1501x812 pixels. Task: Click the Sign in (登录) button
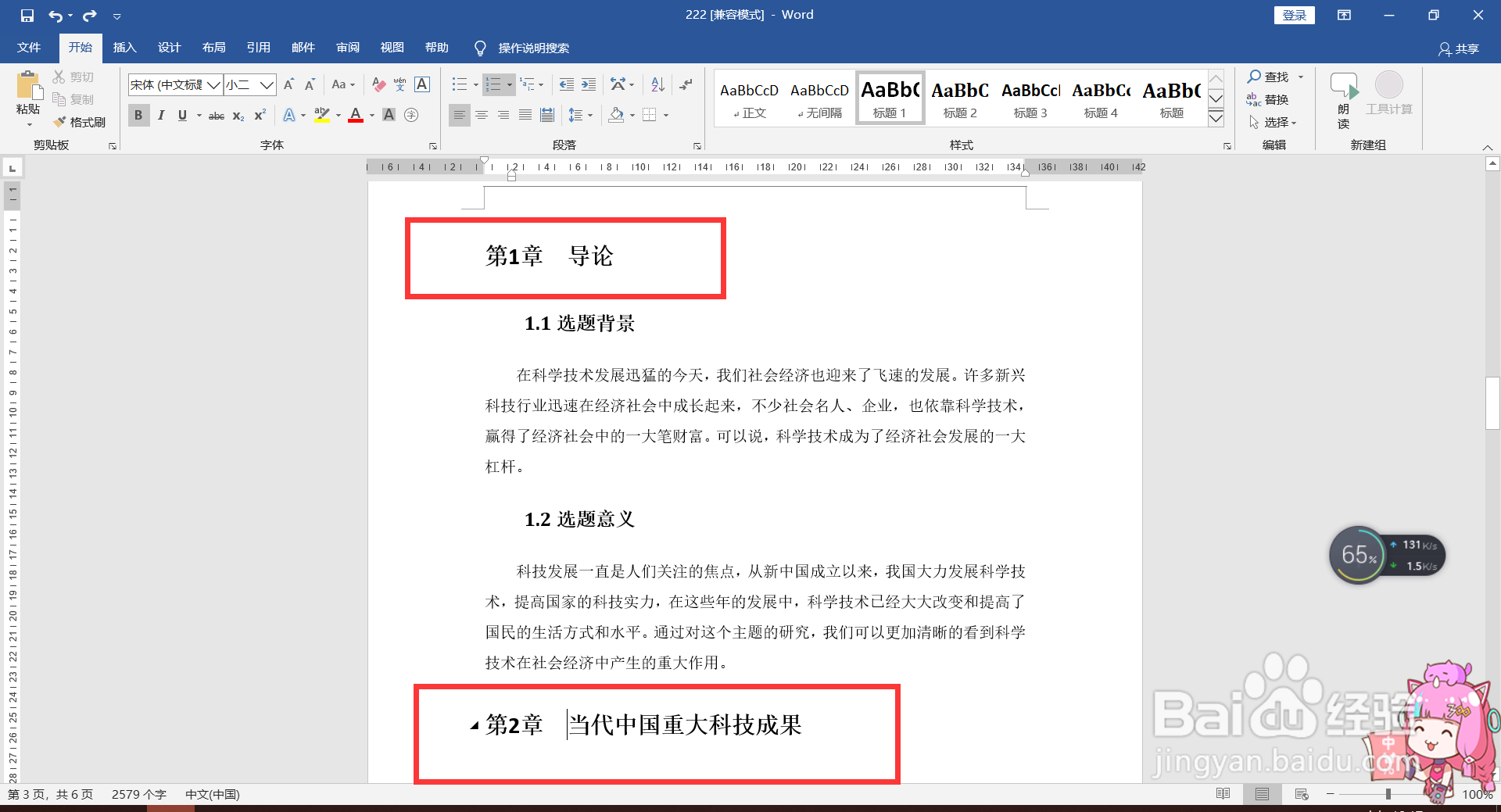point(1294,15)
